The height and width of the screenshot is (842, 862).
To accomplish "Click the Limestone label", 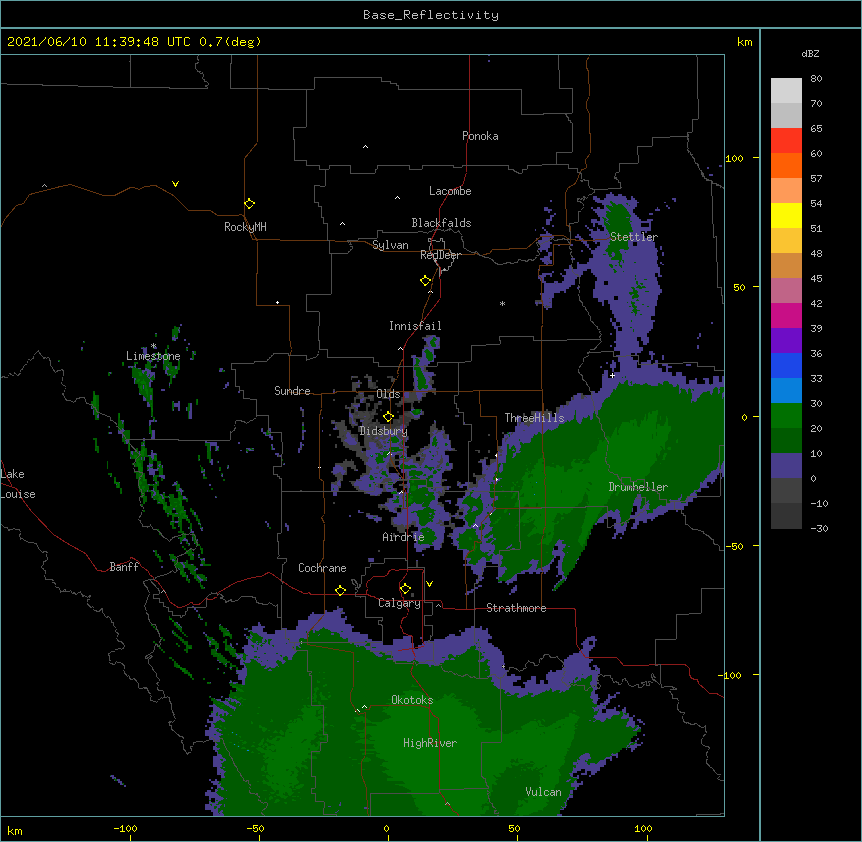I will [153, 356].
